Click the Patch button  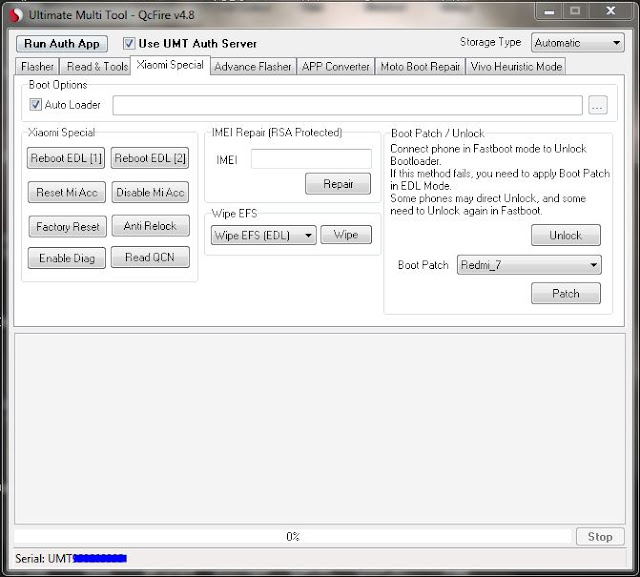click(566, 293)
